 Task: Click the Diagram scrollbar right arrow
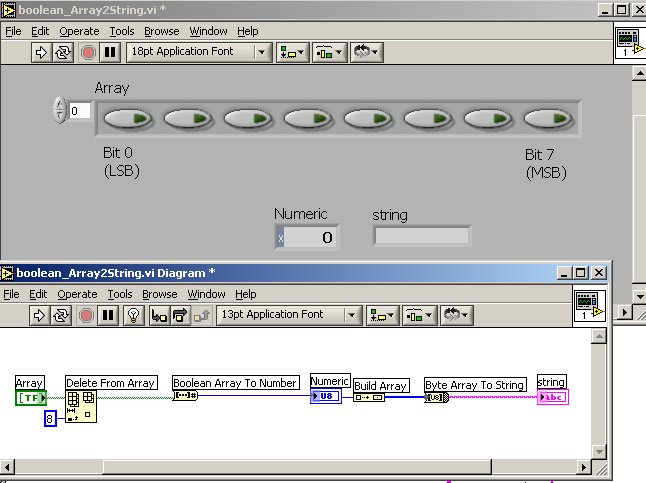[x=583, y=467]
